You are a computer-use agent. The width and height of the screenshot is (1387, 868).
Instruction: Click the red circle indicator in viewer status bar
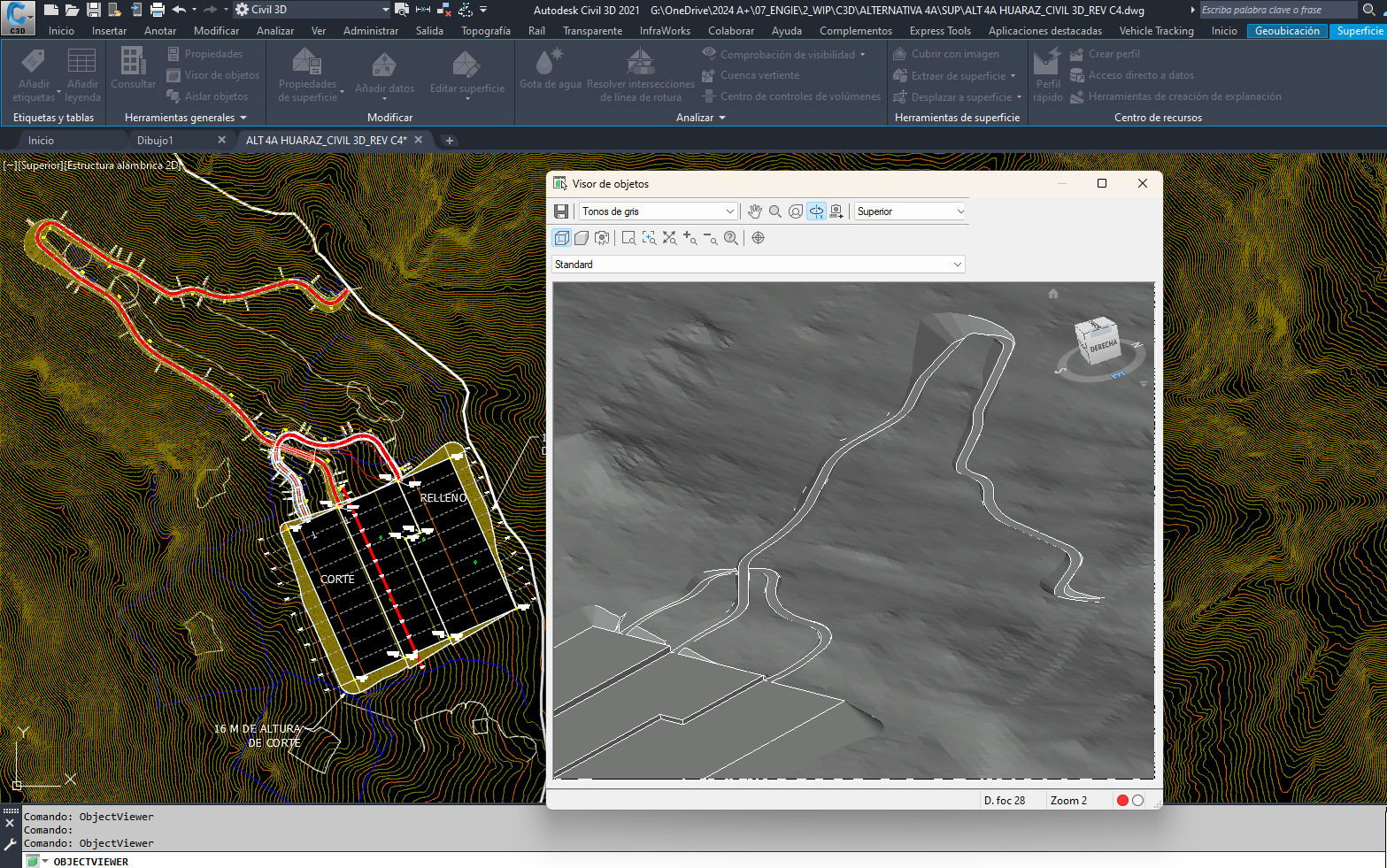coord(1122,801)
